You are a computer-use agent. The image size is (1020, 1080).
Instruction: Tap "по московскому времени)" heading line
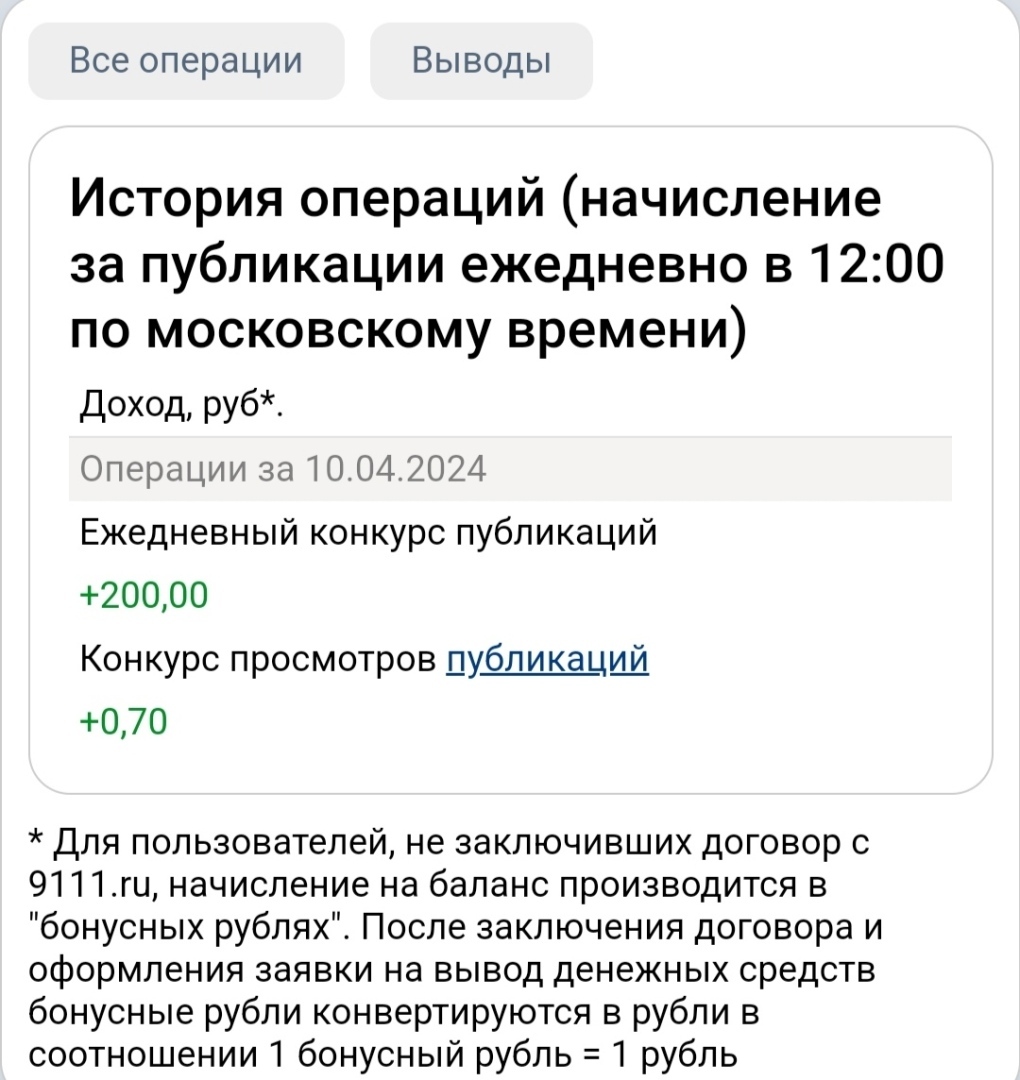(x=408, y=329)
